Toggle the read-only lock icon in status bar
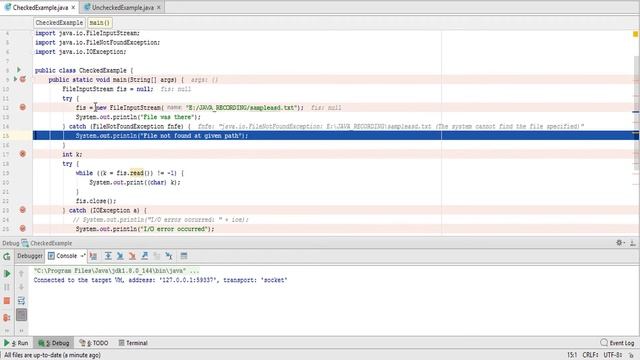The height and width of the screenshot is (360, 640). (x=631, y=355)
